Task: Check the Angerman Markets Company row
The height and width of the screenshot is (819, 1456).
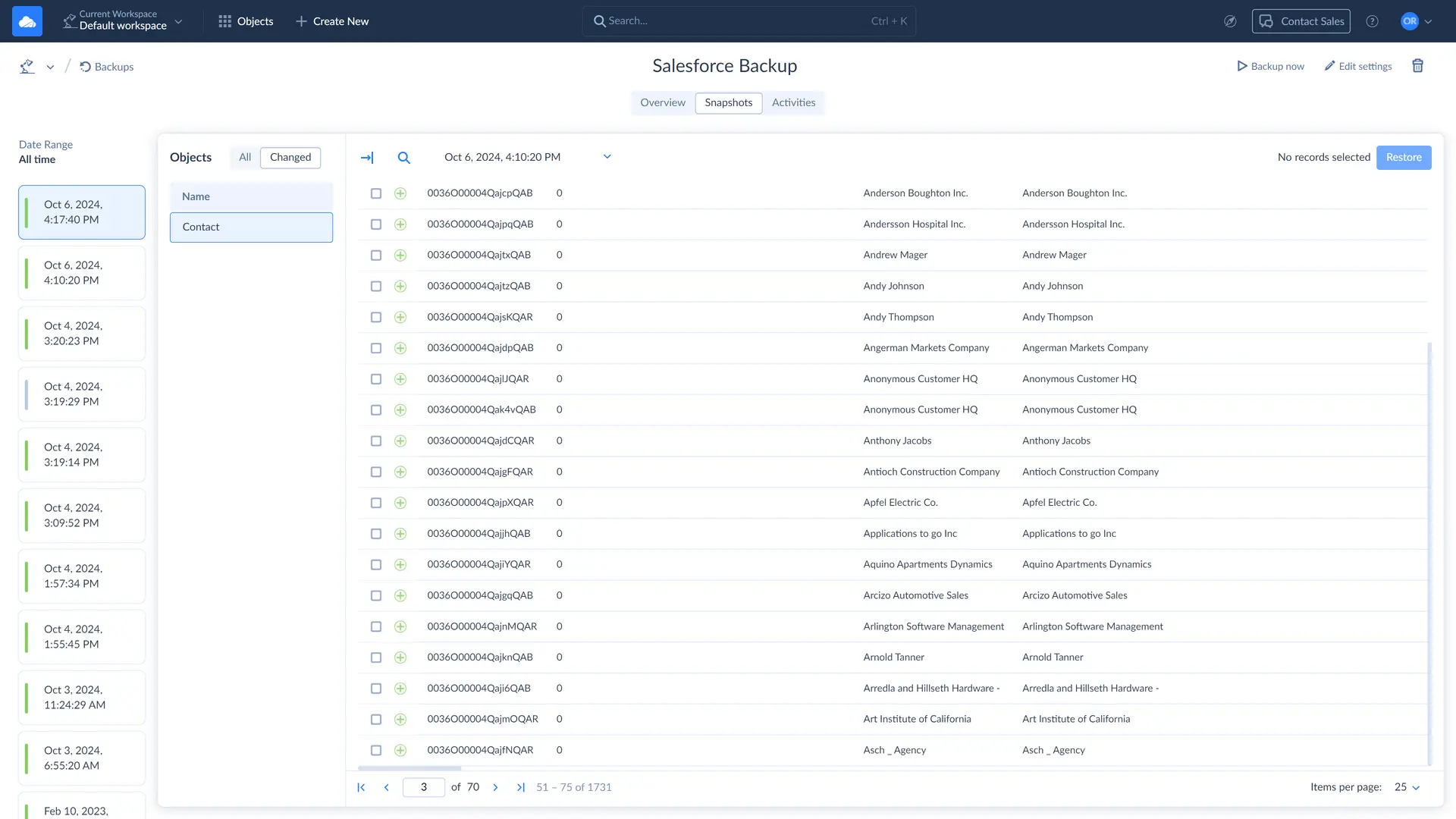Action: pos(375,348)
